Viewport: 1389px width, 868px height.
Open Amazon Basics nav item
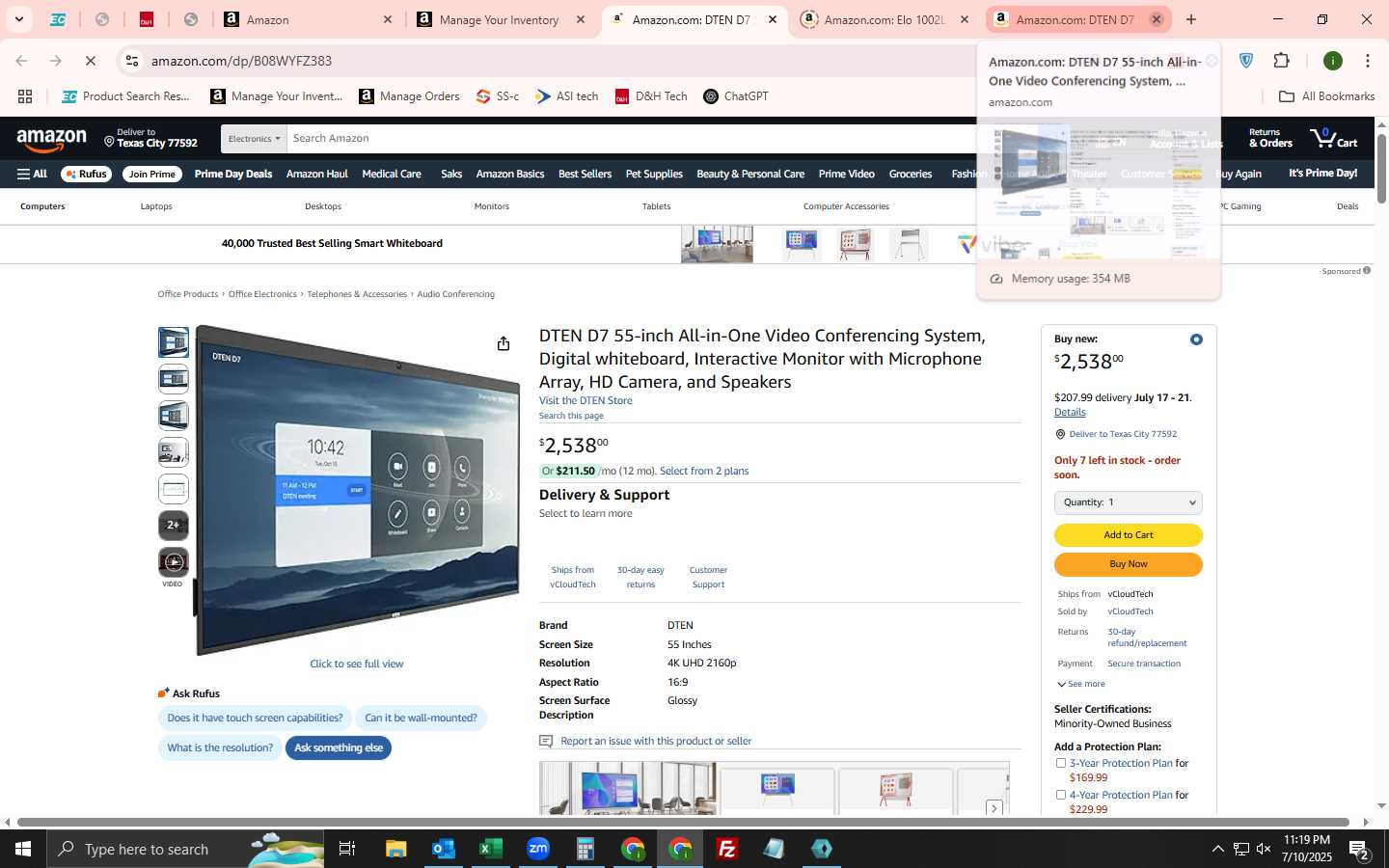coord(510,174)
